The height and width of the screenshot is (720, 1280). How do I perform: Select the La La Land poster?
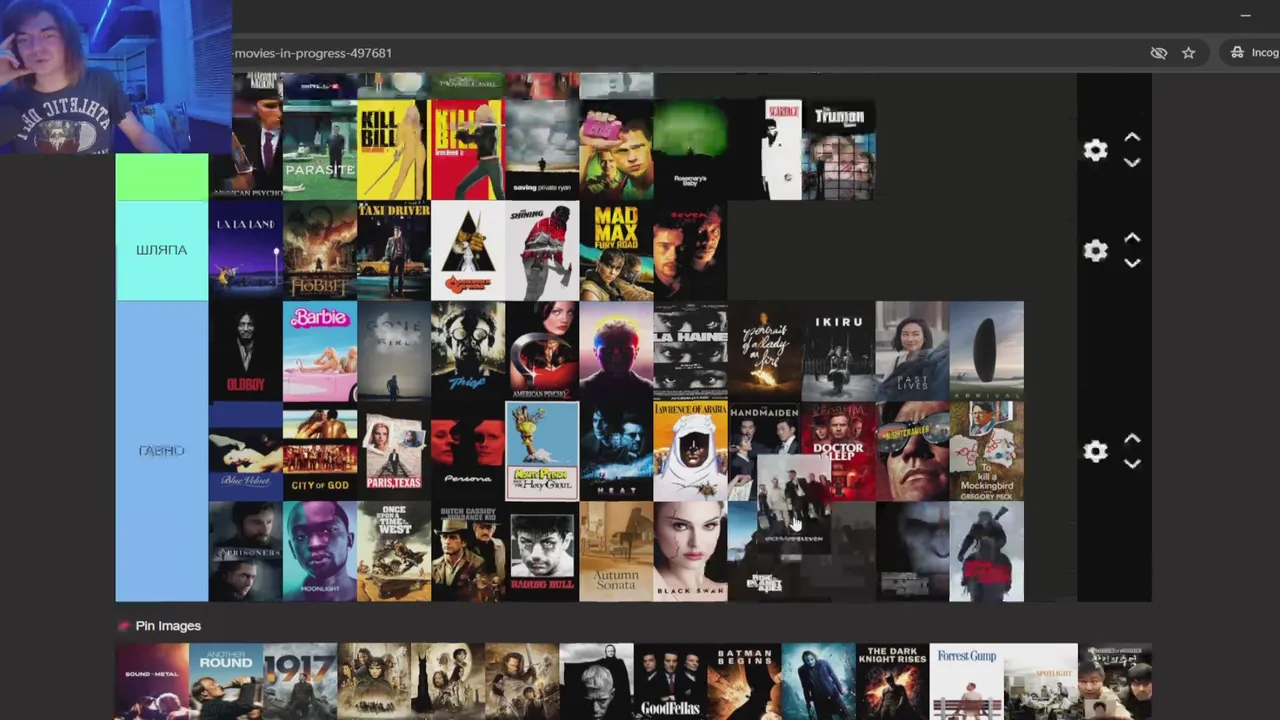point(246,250)
